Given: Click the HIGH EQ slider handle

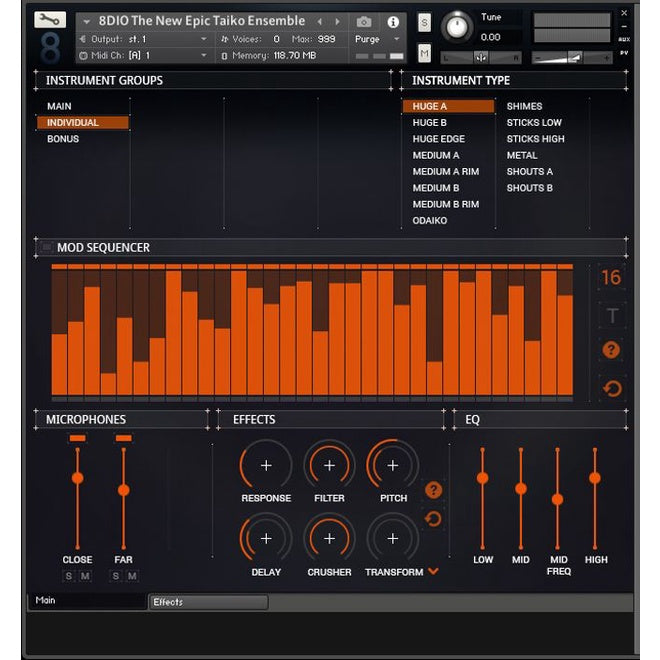Looking at the screenshot, I should 595,478.
